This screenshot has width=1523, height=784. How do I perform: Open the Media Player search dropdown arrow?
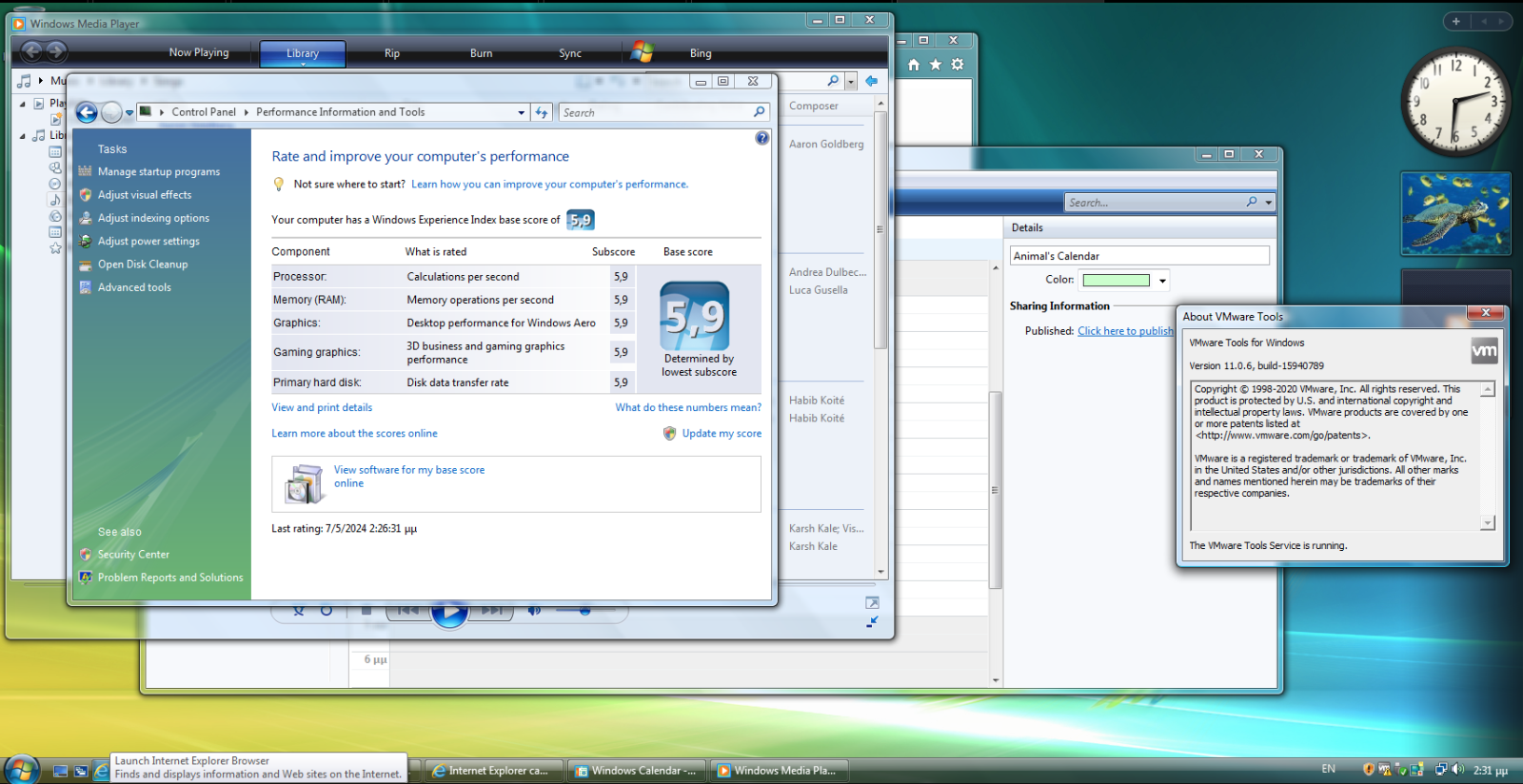click(851, 82)
